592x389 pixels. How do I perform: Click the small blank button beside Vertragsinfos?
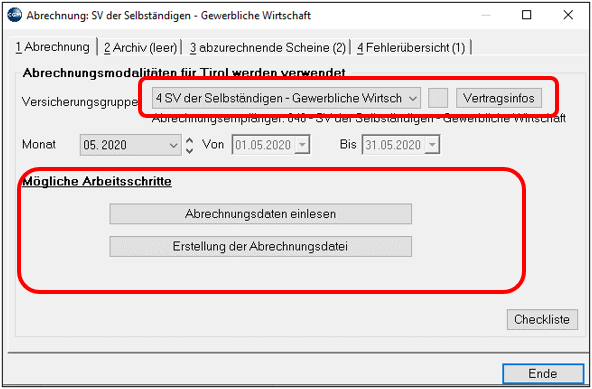point(438,98)
